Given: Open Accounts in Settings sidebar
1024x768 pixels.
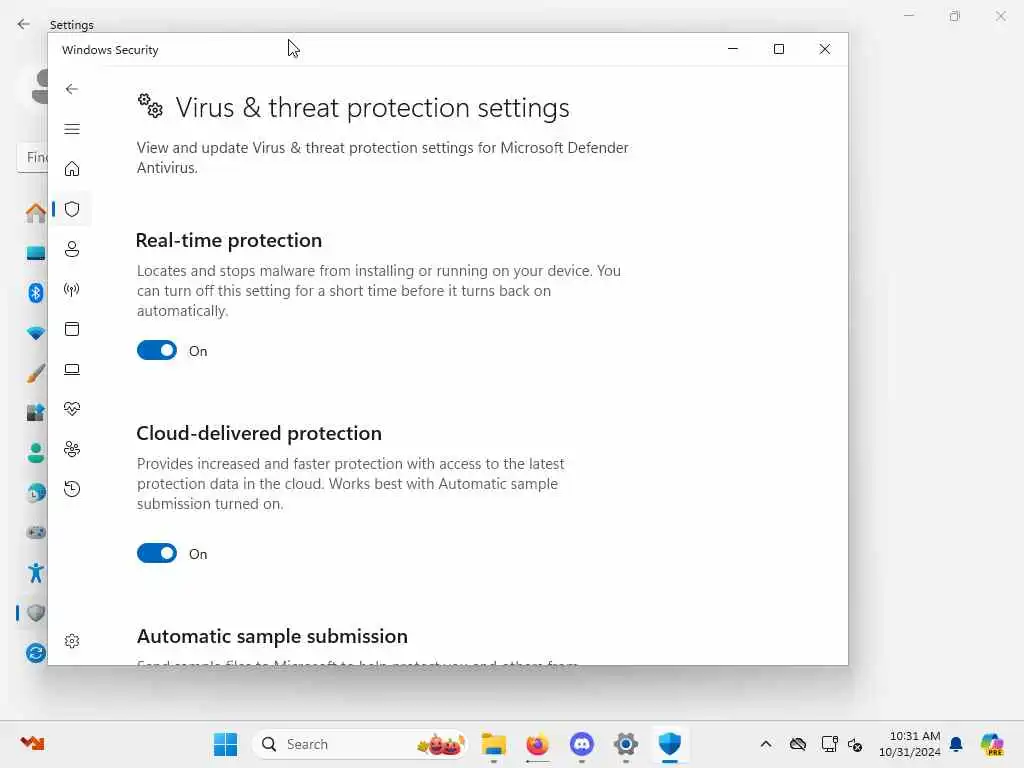Looking at the screenshot, I should (x=35, y=453).
